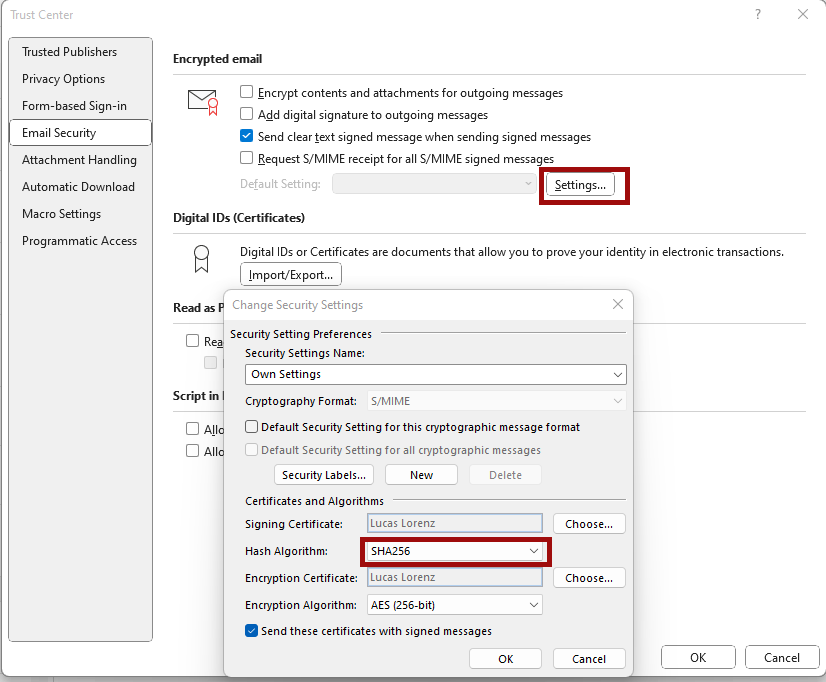Open the Privacy Options category
The image size is (826, 682).
tap(64, 78)
